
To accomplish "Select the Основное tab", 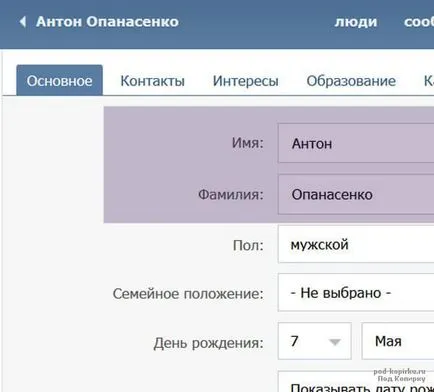I will tap(59, 80).
